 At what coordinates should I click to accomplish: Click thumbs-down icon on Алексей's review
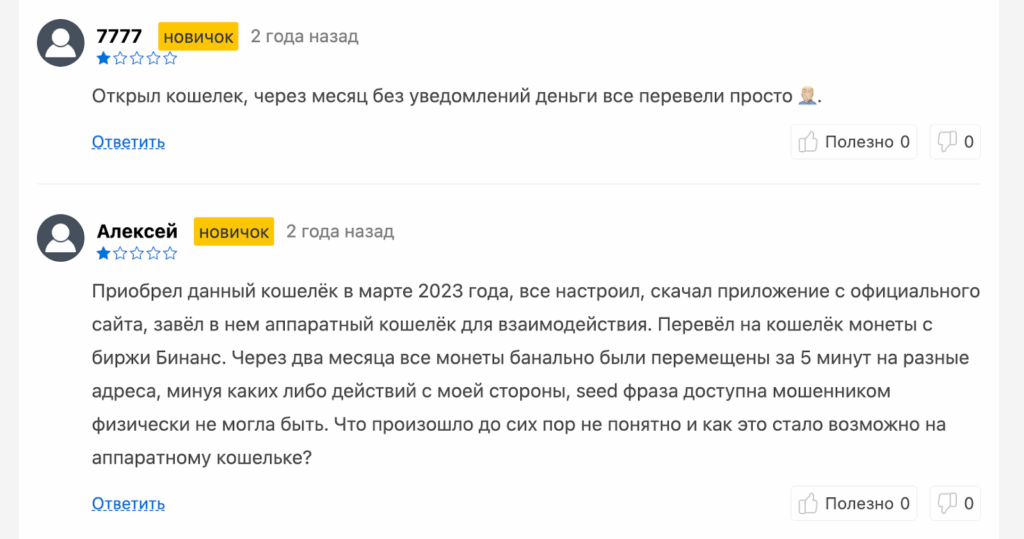tap(946, 503)
